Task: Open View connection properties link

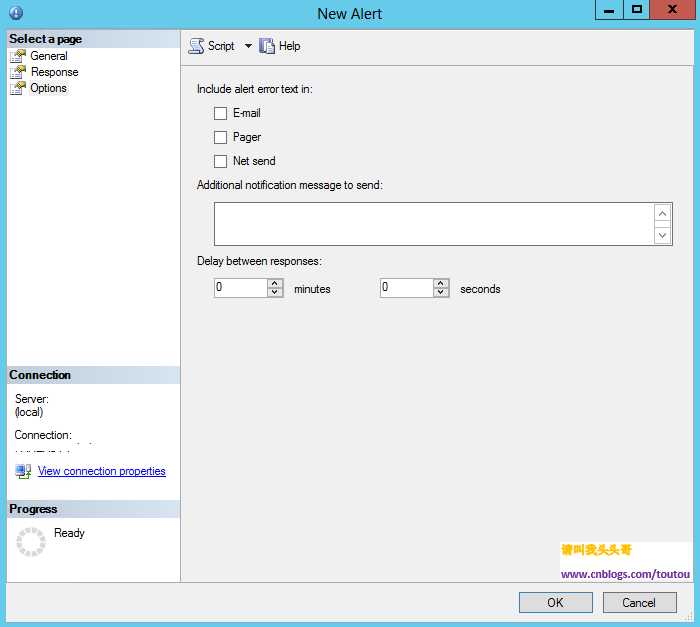Action: coord(102,471)
